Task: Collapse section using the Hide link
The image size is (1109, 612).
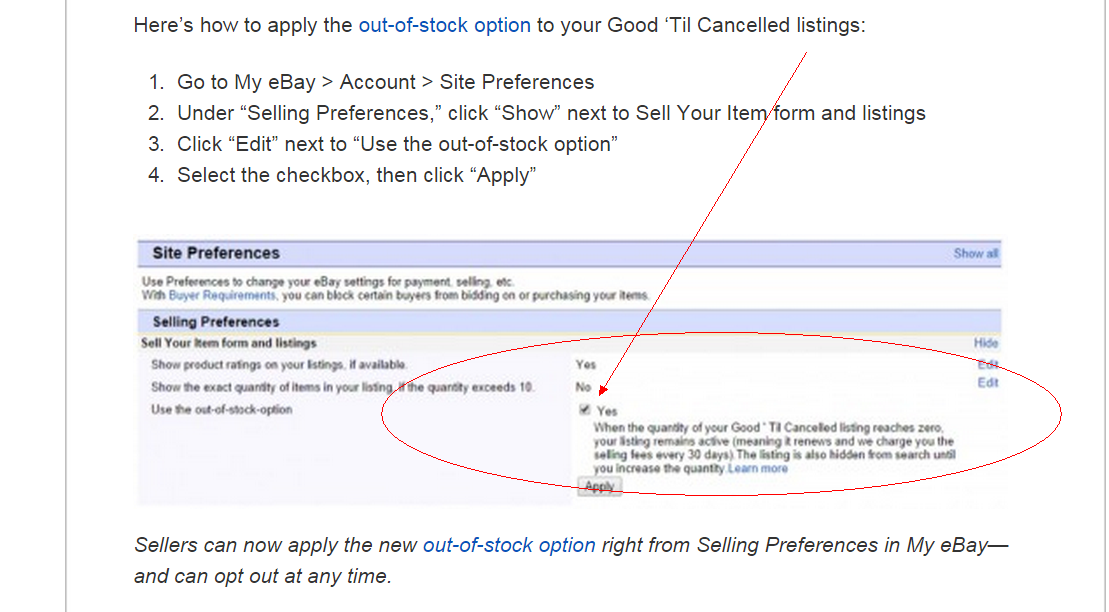Action: click(x=986, y=343)
